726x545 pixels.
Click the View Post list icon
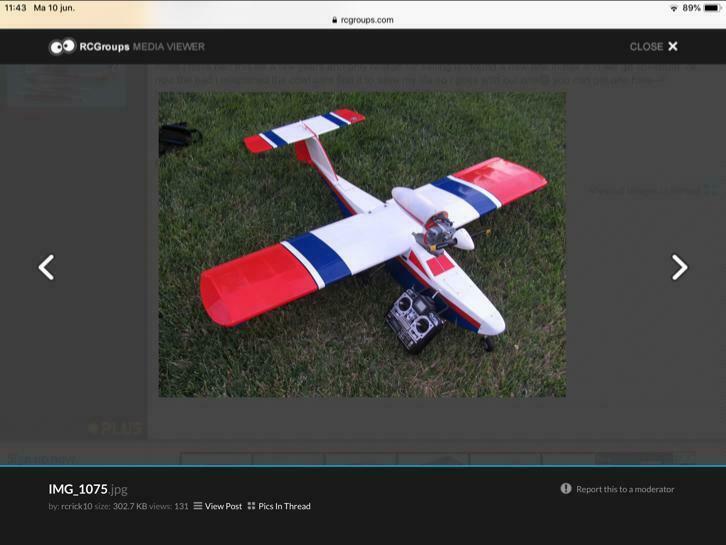coord(198,506)
